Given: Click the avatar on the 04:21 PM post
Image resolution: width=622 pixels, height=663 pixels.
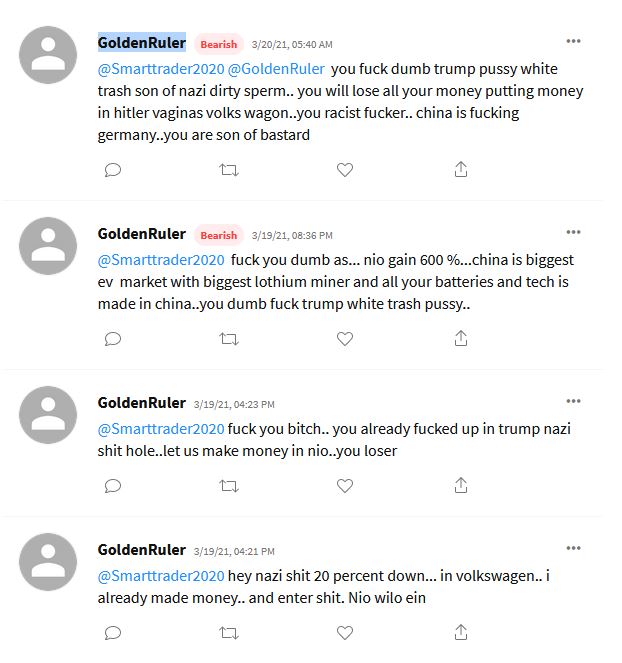Looking at the screenshot, I should 48,562.
